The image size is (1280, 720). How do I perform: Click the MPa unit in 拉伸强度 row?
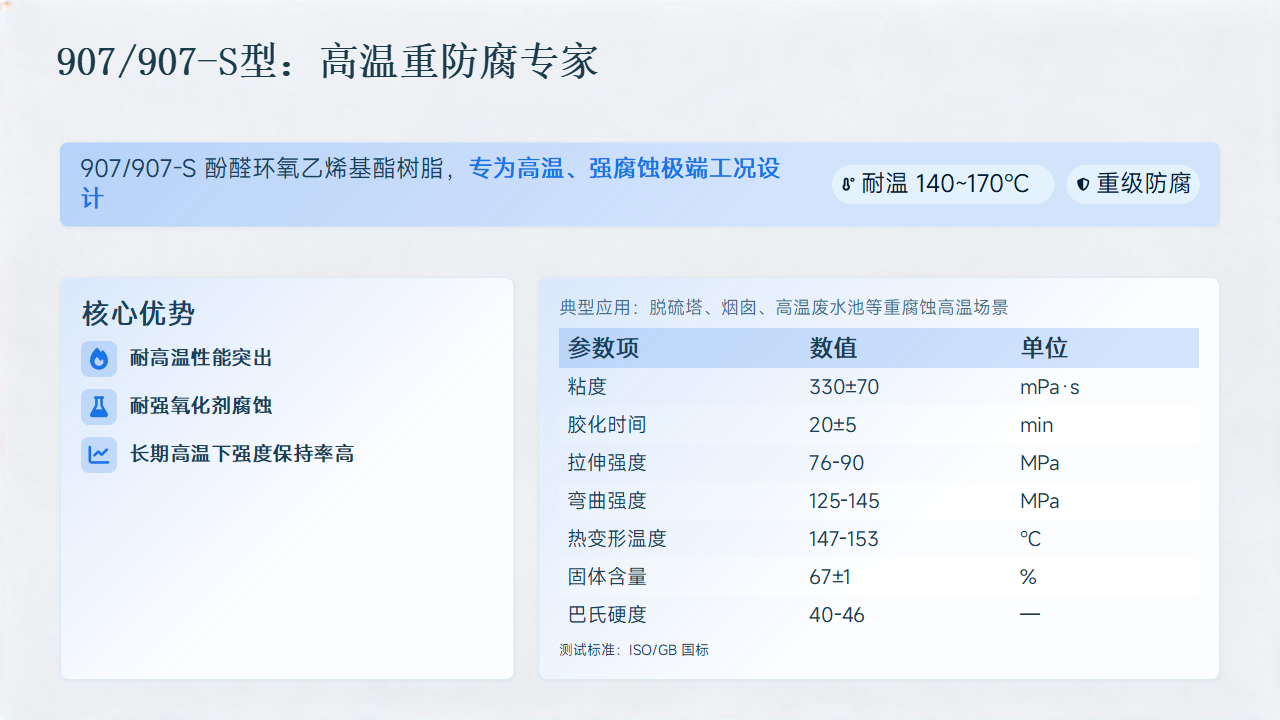tap(1040, 463)
